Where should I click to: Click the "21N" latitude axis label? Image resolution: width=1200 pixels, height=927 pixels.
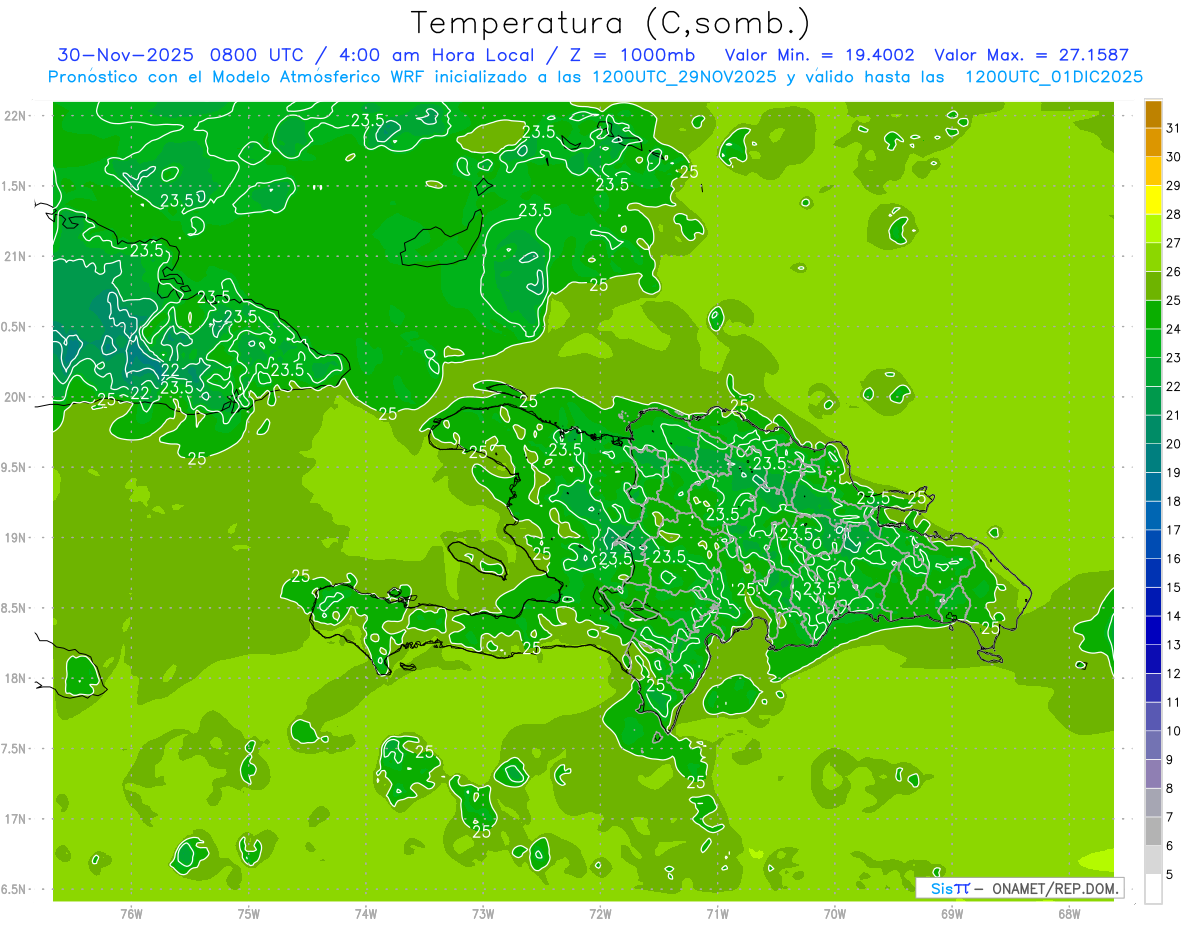(x=16, y=256)
